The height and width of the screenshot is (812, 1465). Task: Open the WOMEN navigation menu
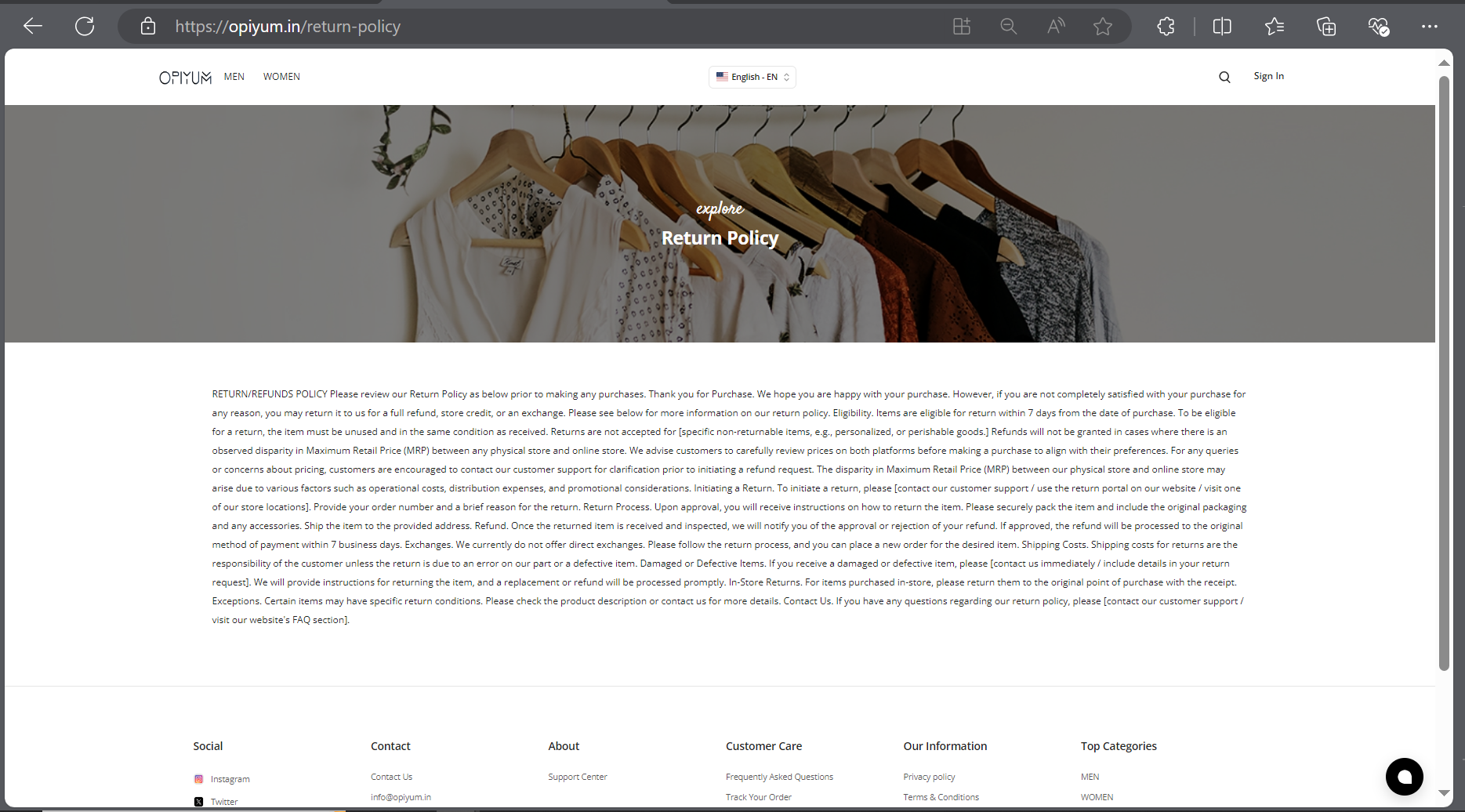281,77
